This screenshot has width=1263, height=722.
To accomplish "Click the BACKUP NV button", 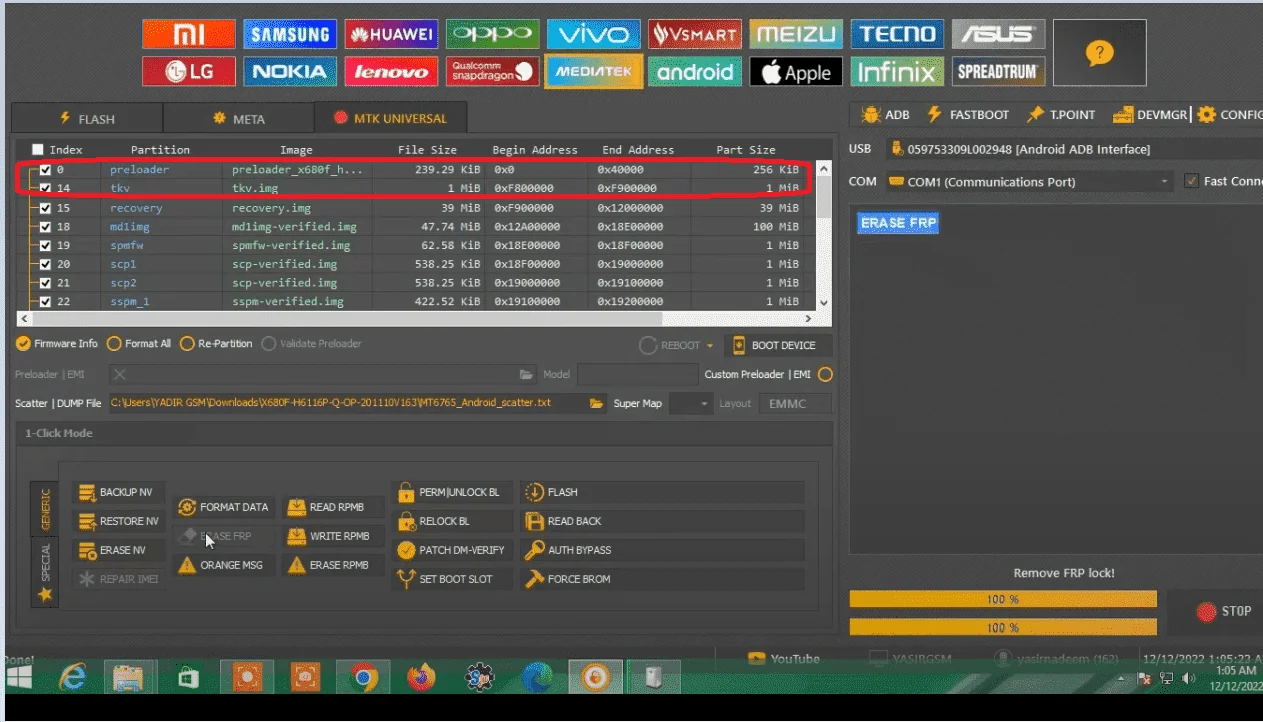I will click(x=117, y=492).
